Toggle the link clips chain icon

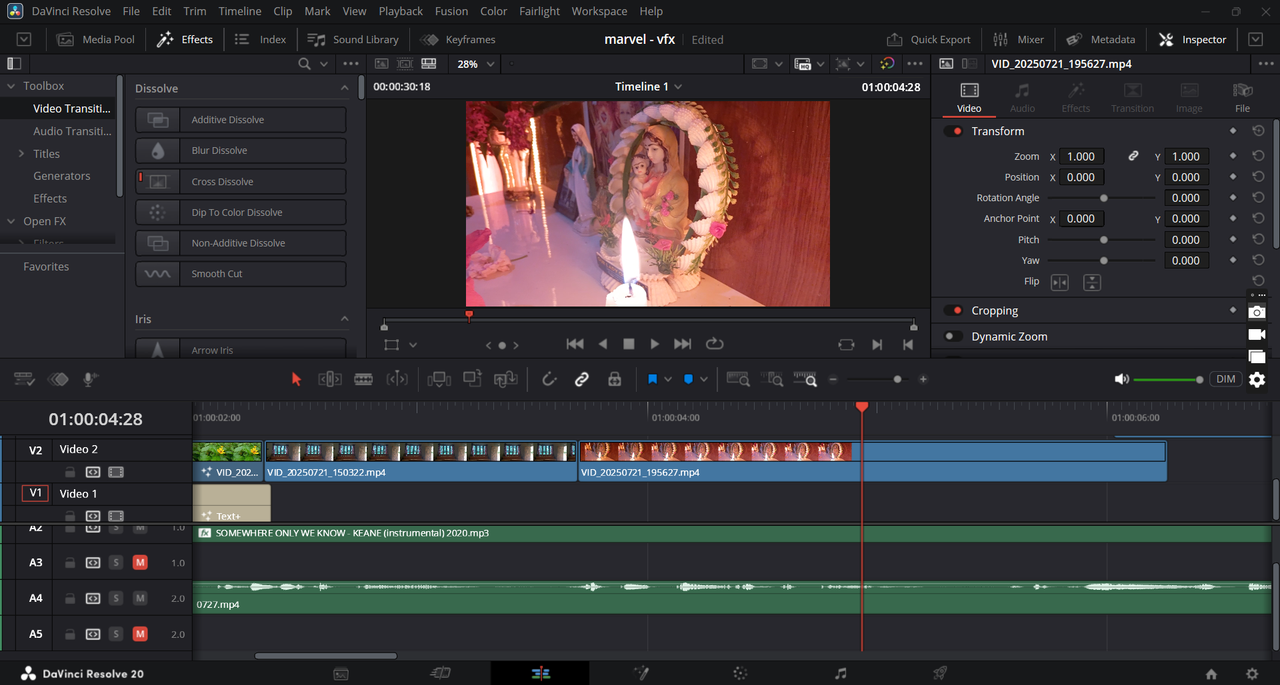point(581,379)
